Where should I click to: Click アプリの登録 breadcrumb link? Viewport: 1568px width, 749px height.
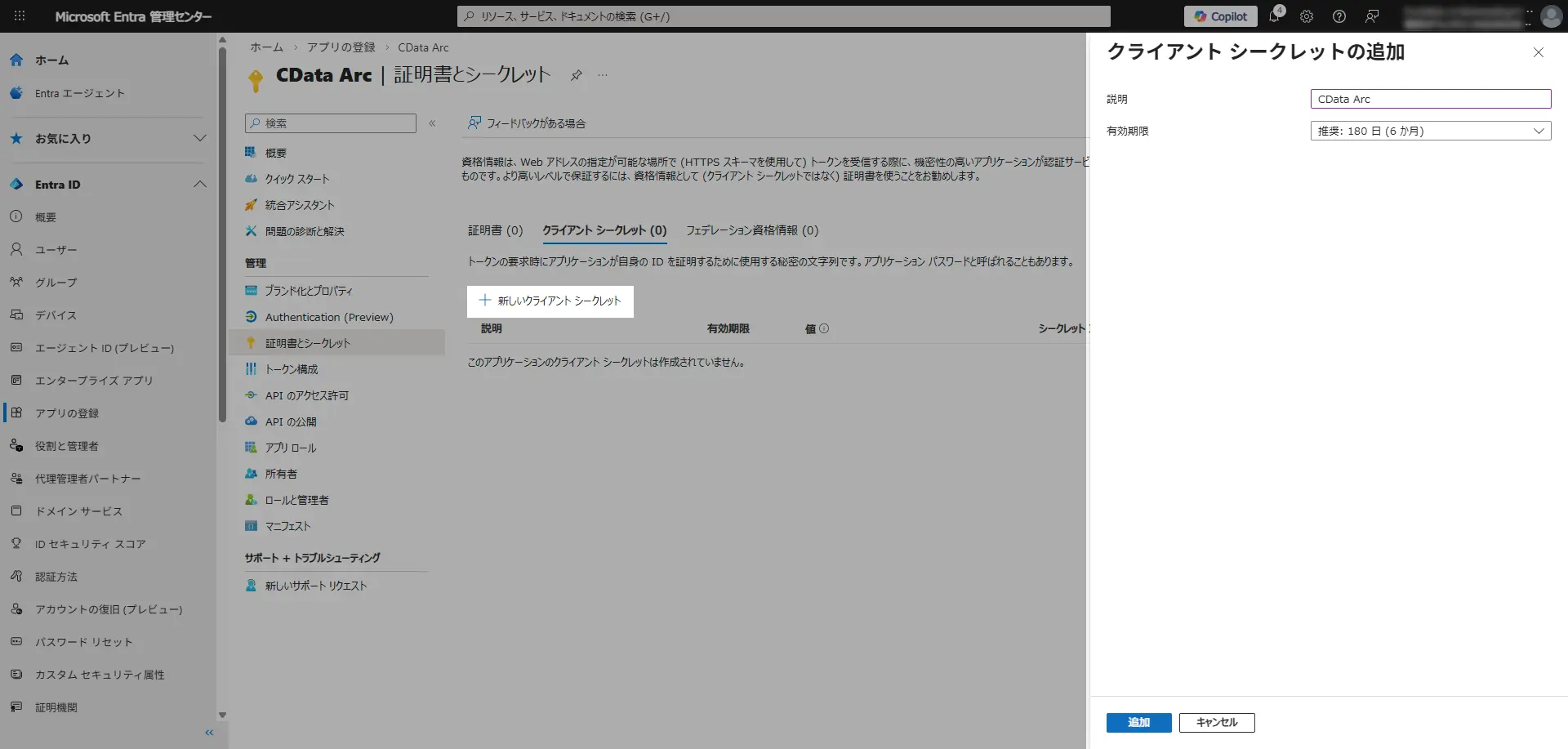pos(341,47)
